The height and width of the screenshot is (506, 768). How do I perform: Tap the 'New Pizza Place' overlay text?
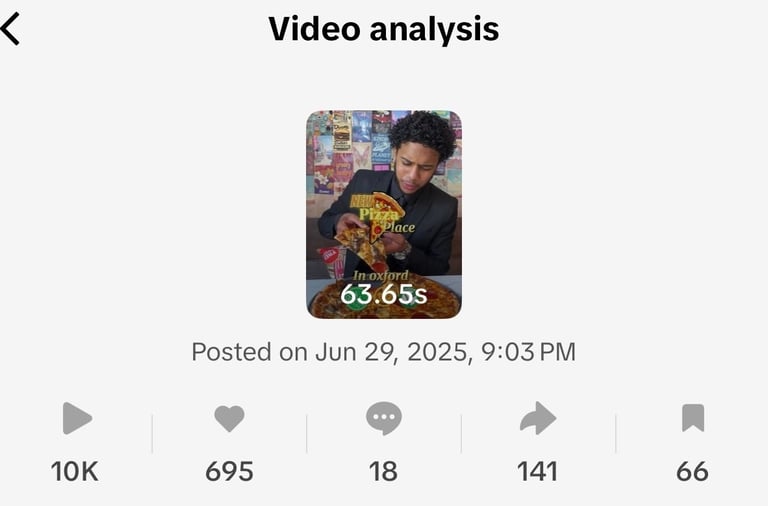point(382,215)
